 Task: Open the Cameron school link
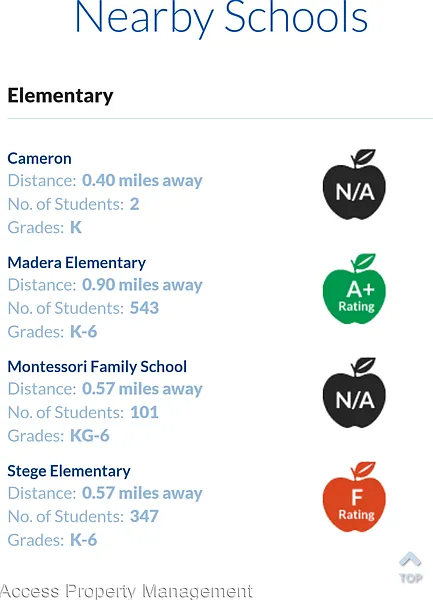[39, 158]
